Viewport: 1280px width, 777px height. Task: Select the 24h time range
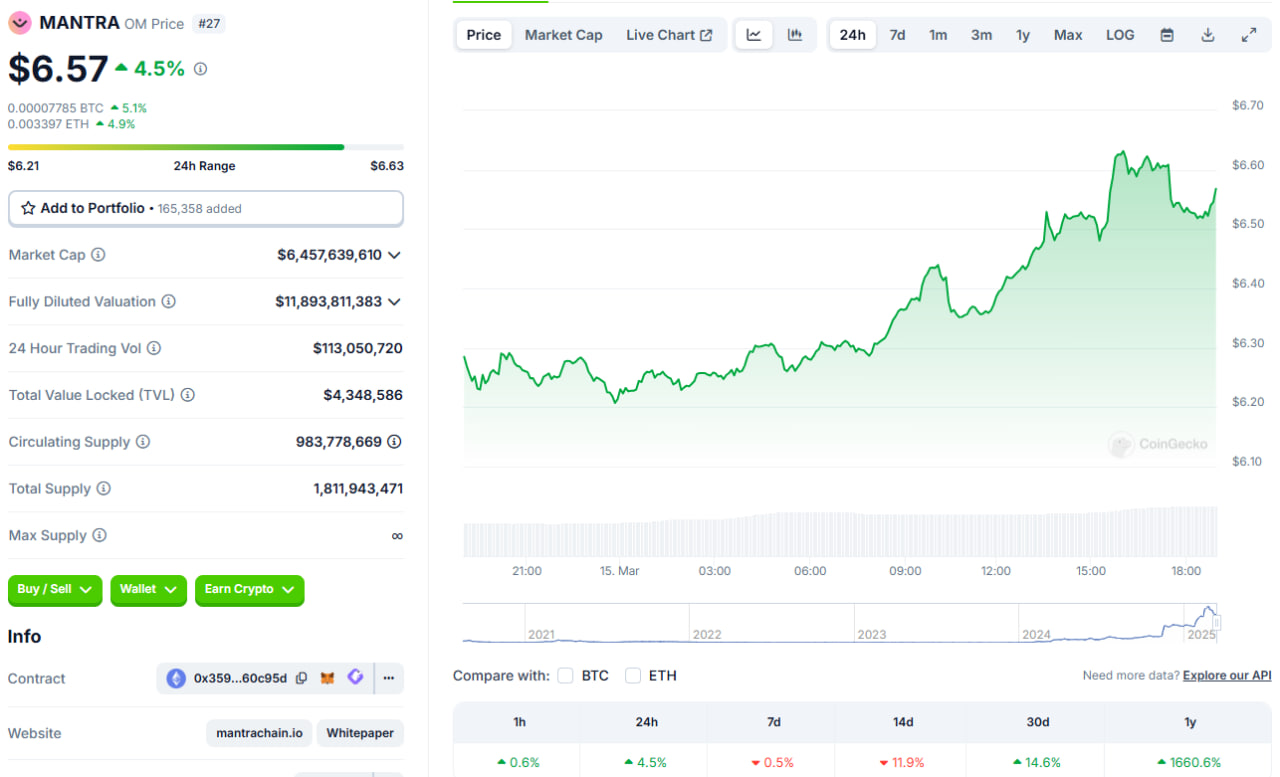pos(853,35)
